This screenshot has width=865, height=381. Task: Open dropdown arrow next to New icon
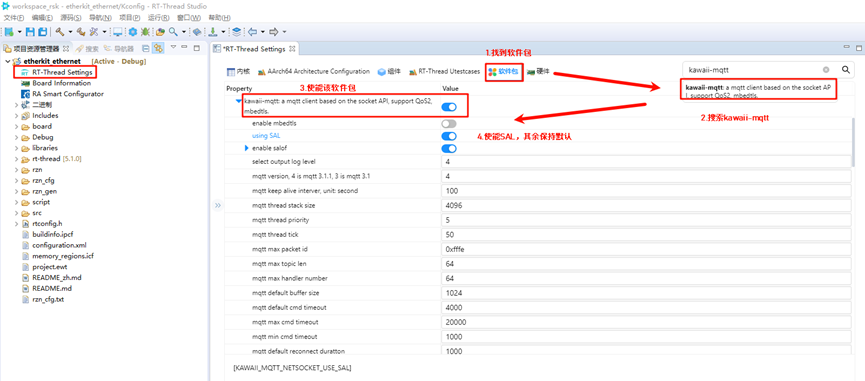click(19, 32)
